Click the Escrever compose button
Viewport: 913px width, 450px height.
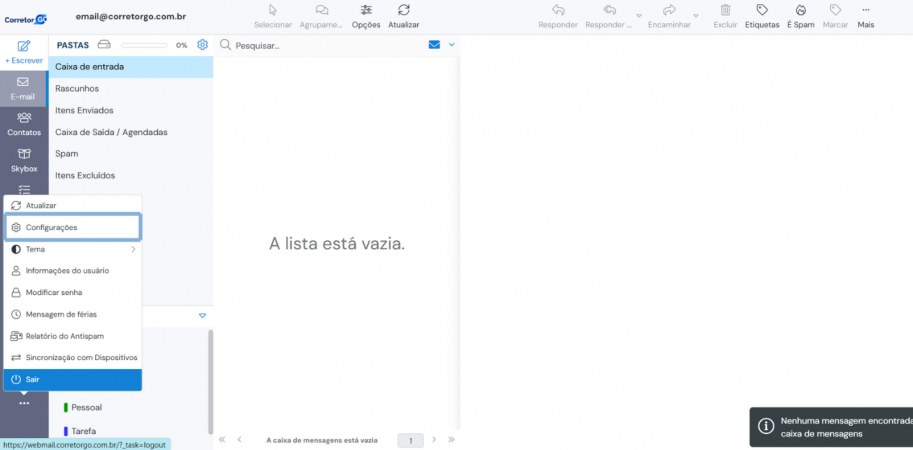[24, 52]
